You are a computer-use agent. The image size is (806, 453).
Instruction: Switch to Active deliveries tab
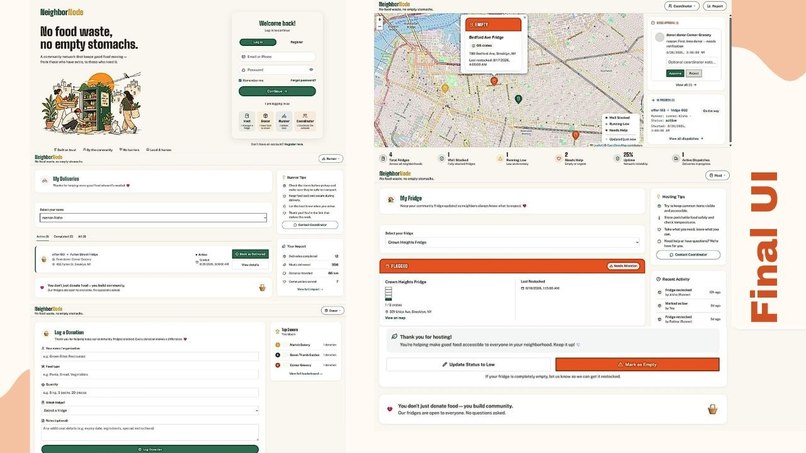(x=43, y=237)
